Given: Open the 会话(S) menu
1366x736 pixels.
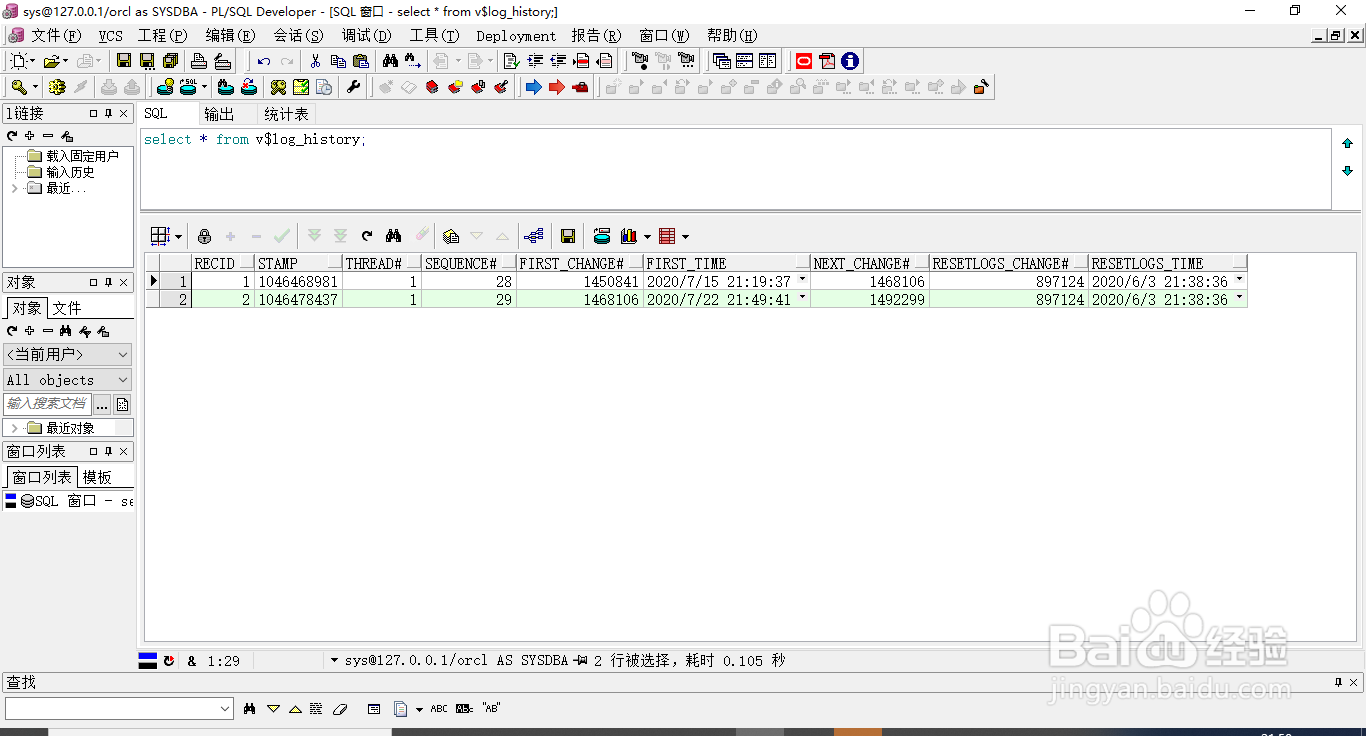Looking at the screenshot, I should pos(298,35).
